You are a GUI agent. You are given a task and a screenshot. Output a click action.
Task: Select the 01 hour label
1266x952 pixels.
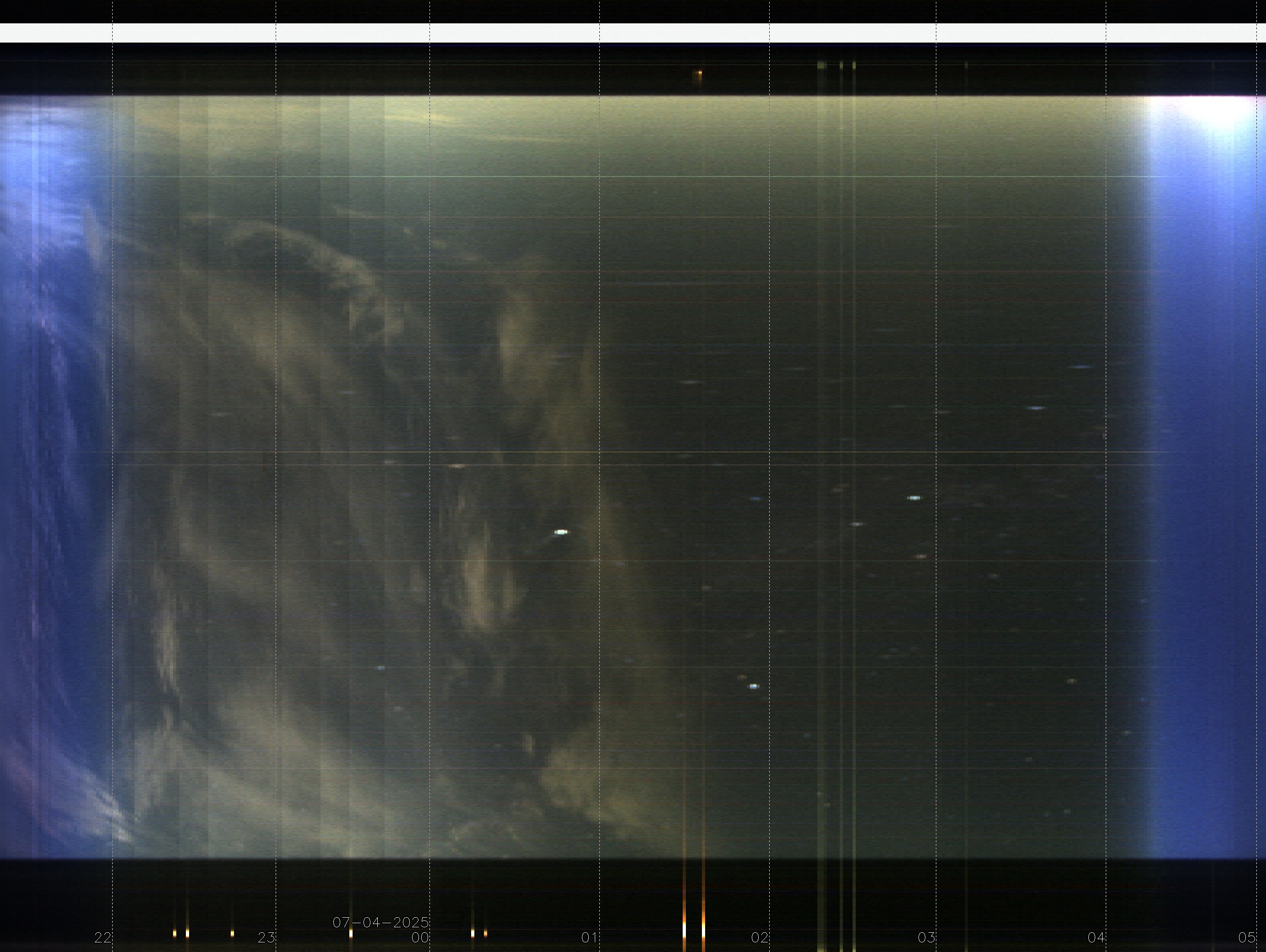click(590, 938)
